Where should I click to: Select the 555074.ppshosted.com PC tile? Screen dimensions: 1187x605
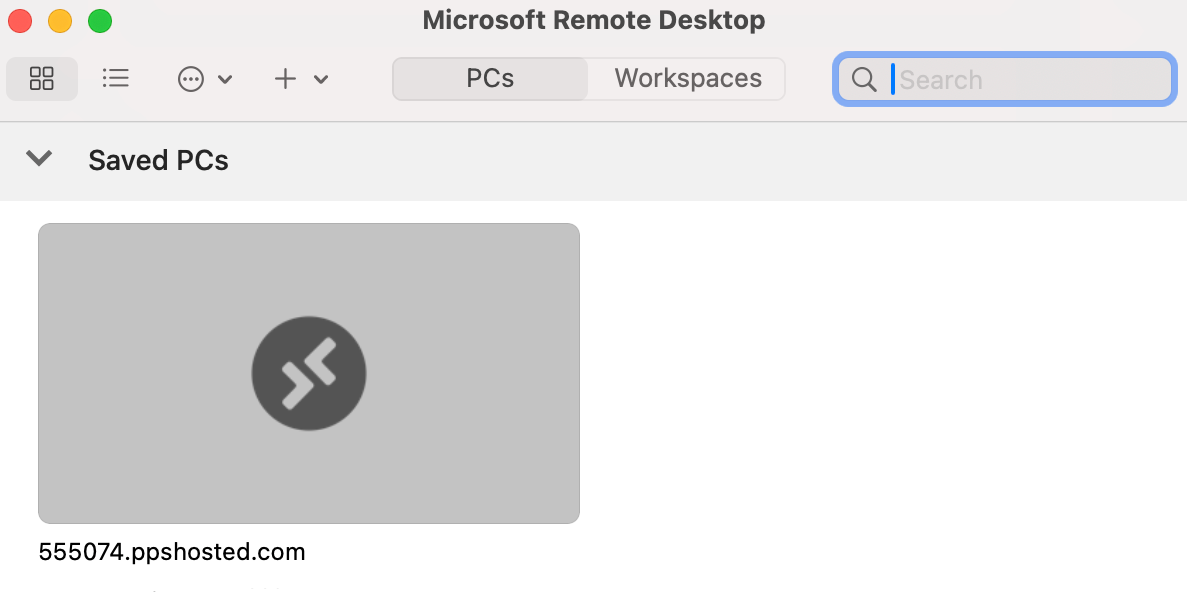(309, 373)
